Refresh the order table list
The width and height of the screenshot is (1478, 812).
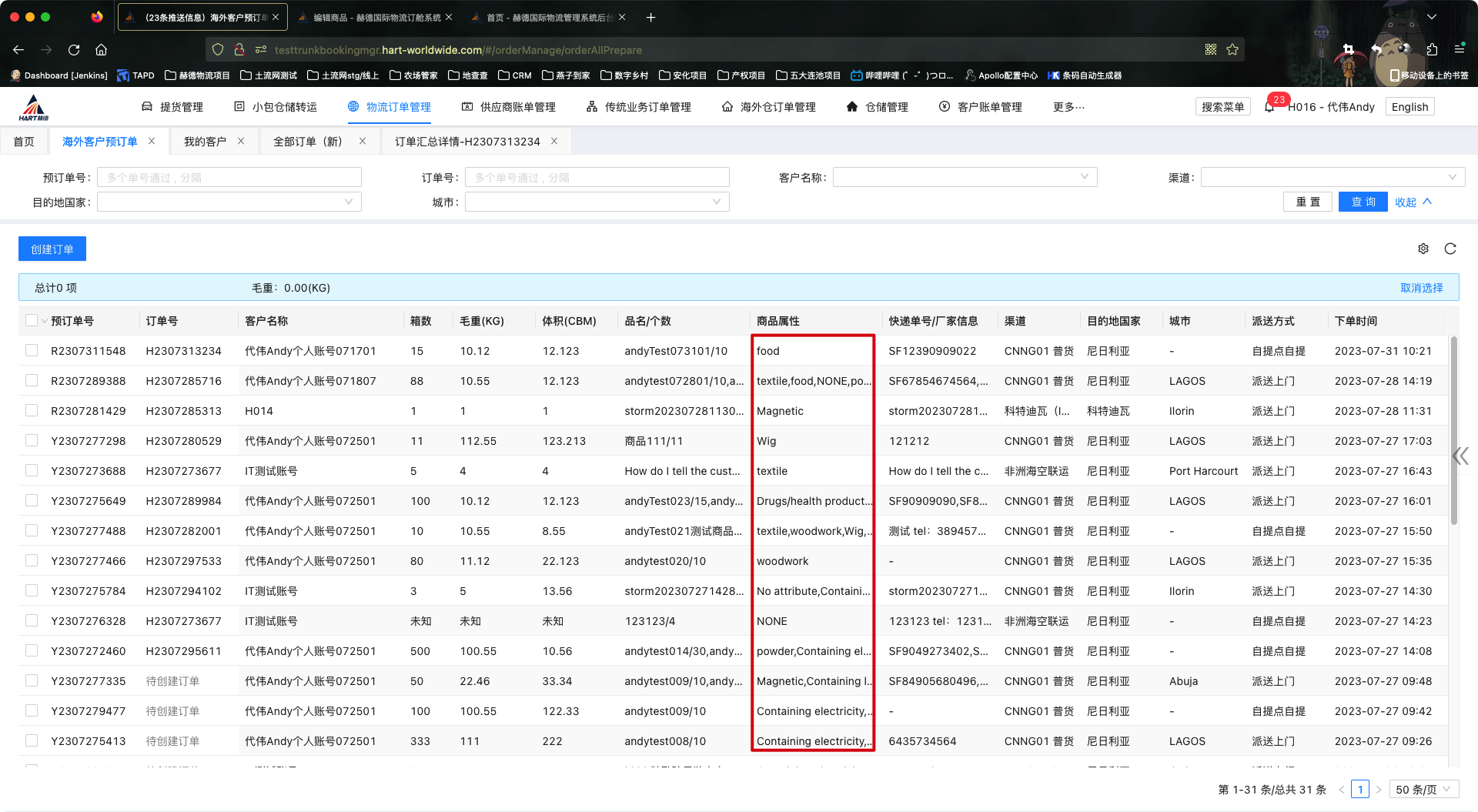click(x=1450, y=249)
